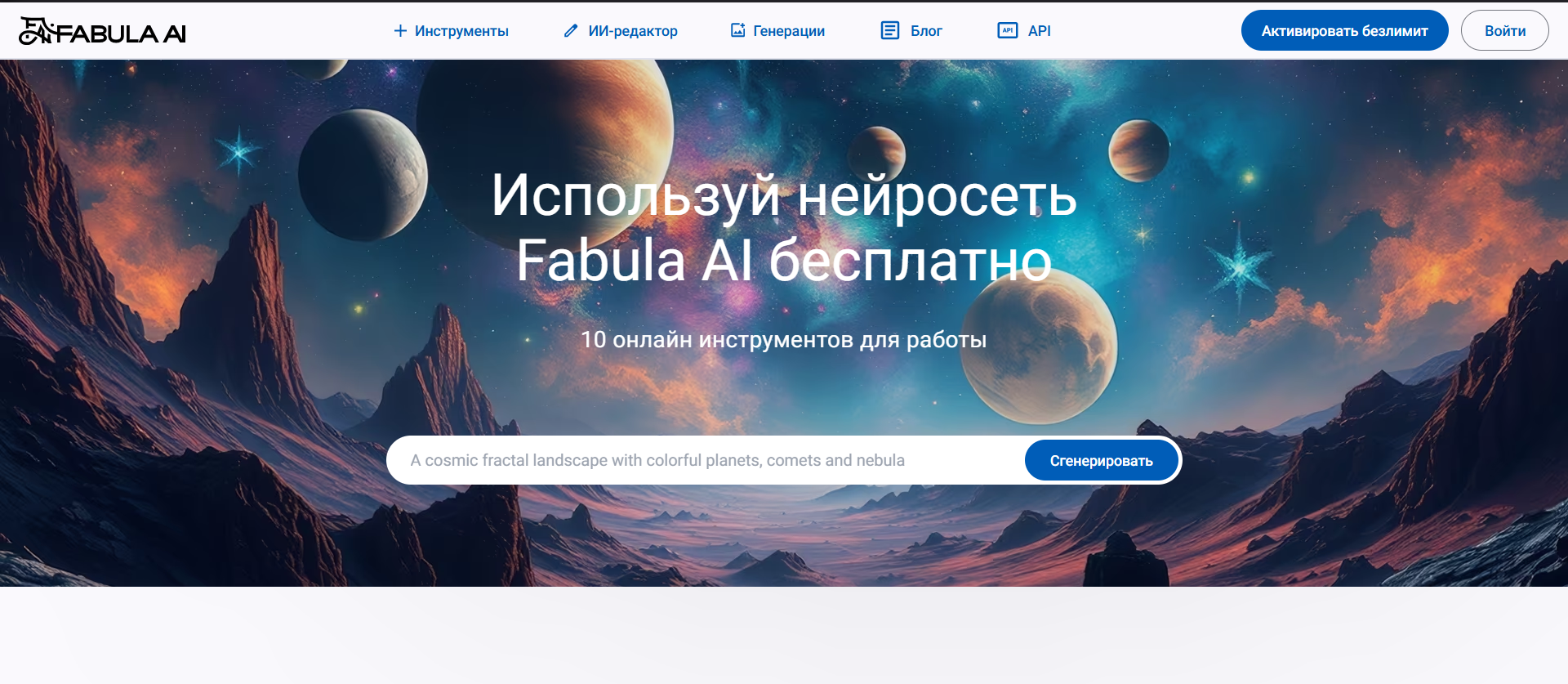Click the plus icon beside Инструменты
This screenshot has height=684, width=1568.
point(400,31)
